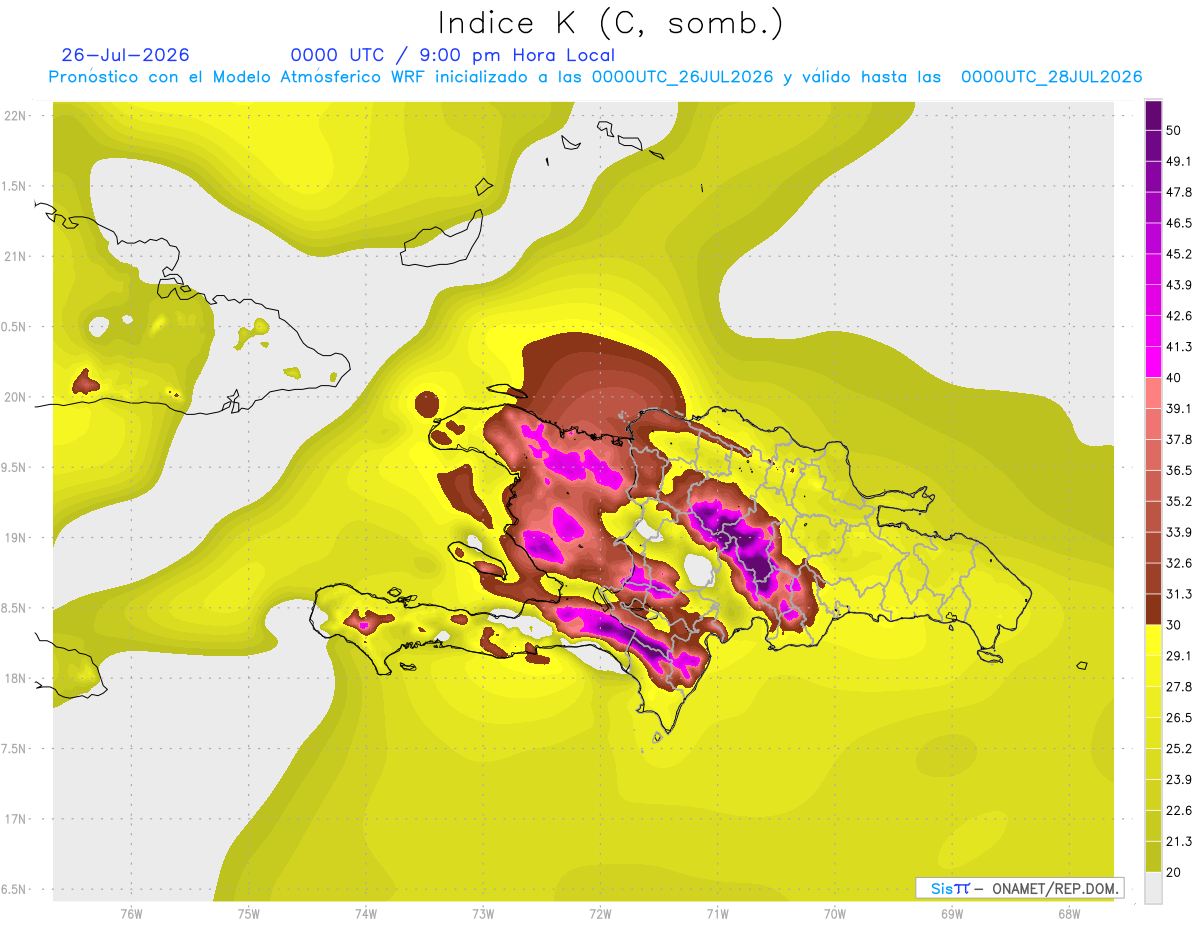Click the "23.9" color scale value
The image size is (1200, 927).
pos(1179,780)
